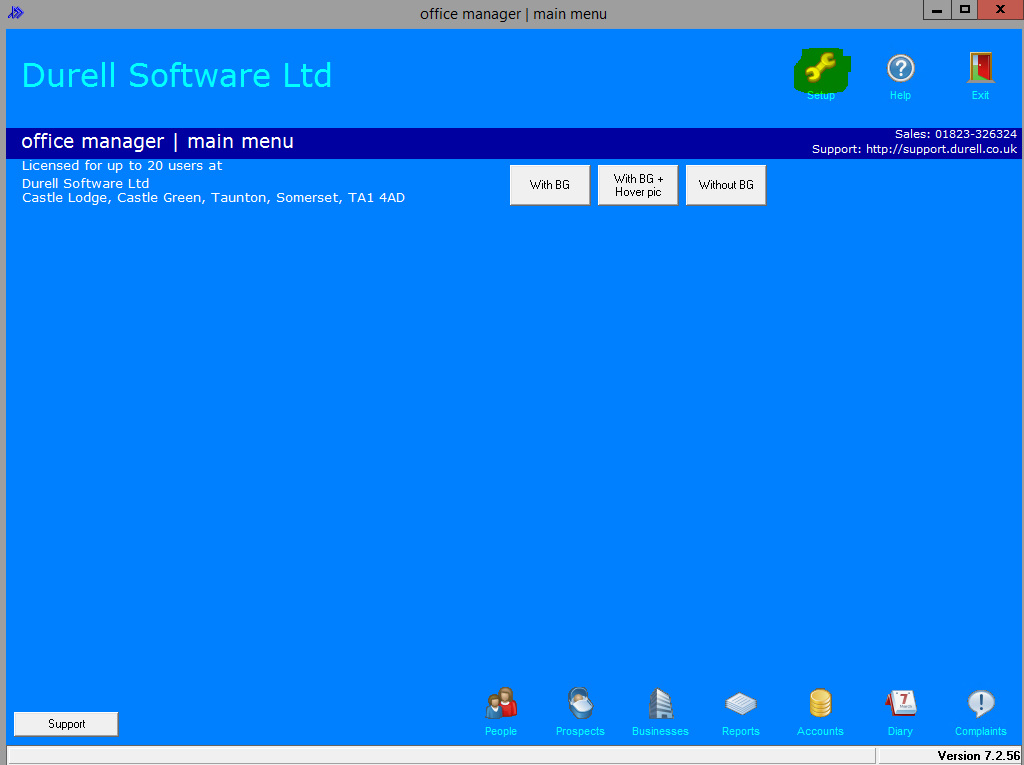Maximize the office manager window
This screenshot has width=1024, height=765.
[x=965, y=10]
